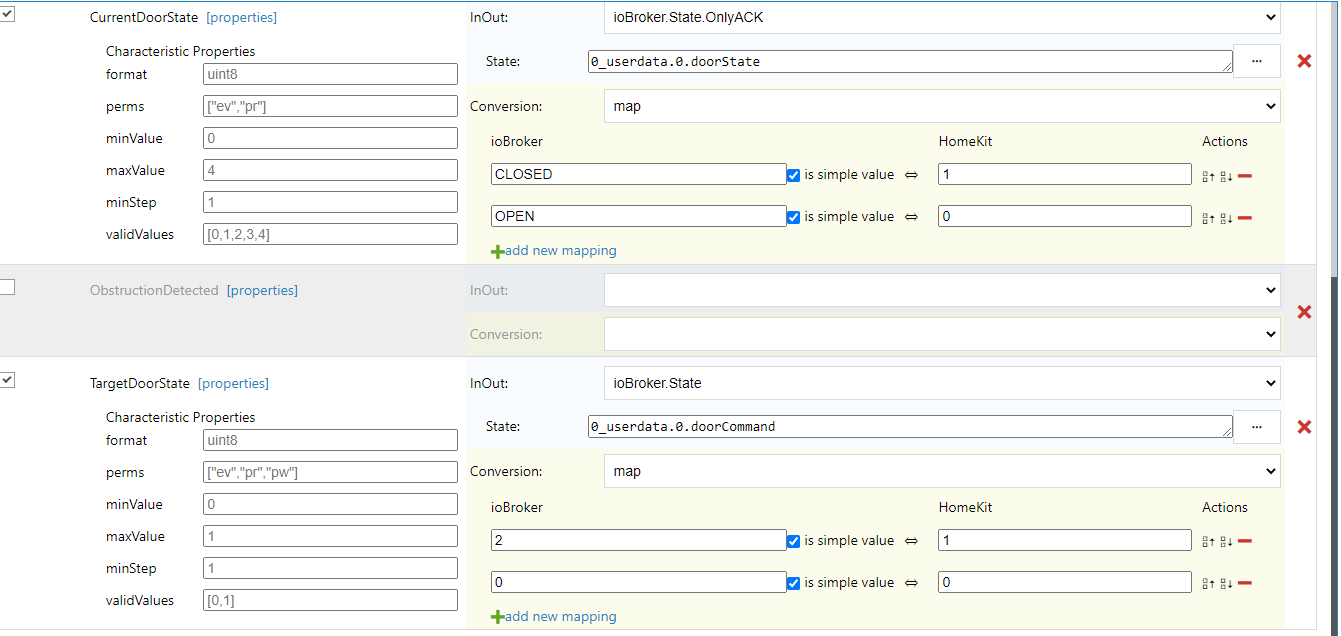1341x636 pixels.
Task: Open the CurrentDoorState Conversion dropdown
Action: click(x=942, y=106)
